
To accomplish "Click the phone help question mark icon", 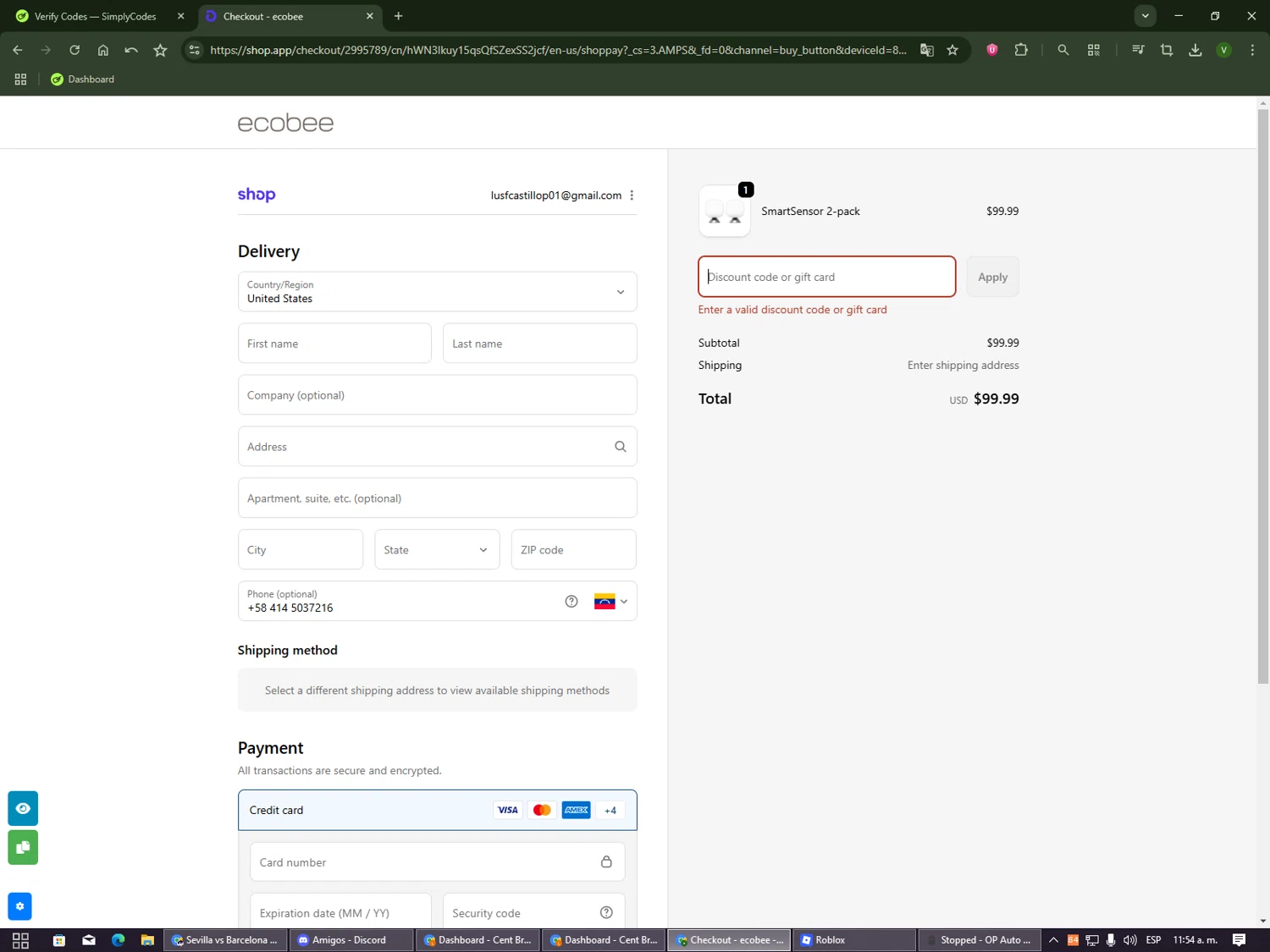I will click(x=571, y=602).
